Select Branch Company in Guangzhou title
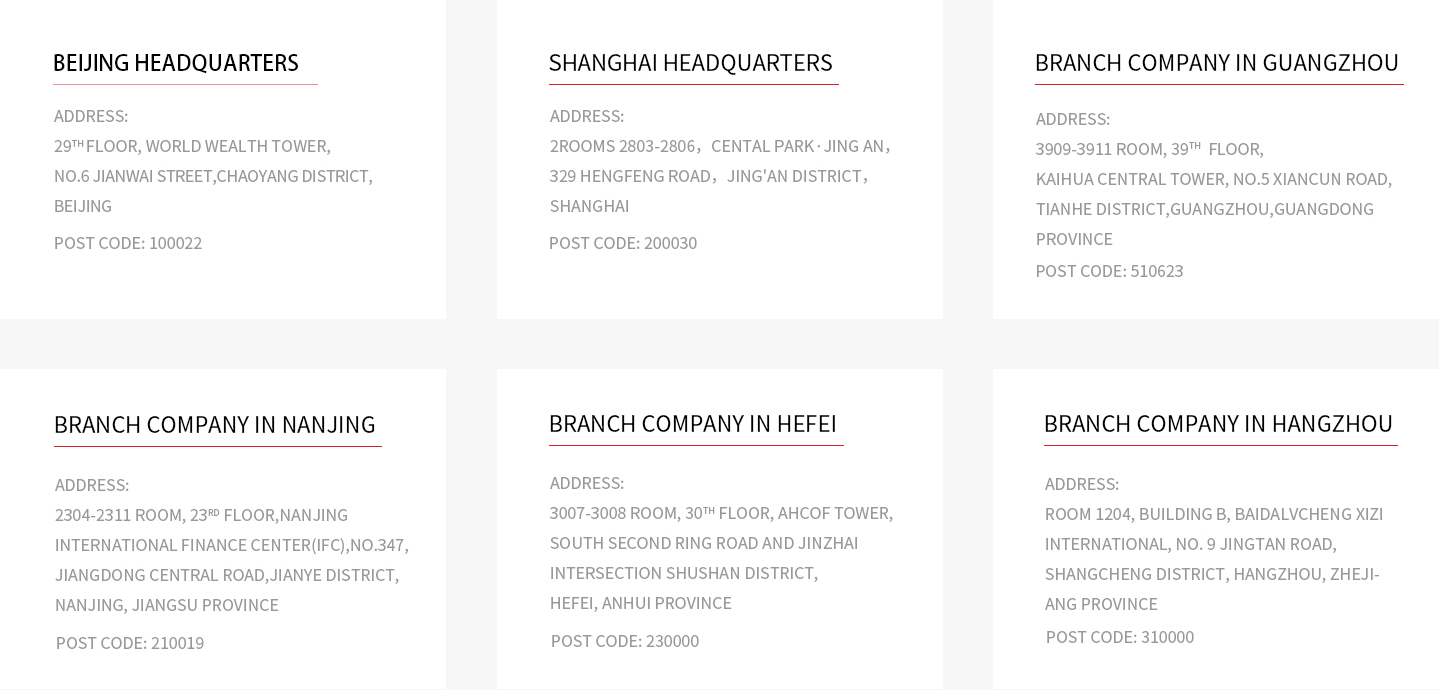Screen dimensions: 1439x690 click(1217, 62)
